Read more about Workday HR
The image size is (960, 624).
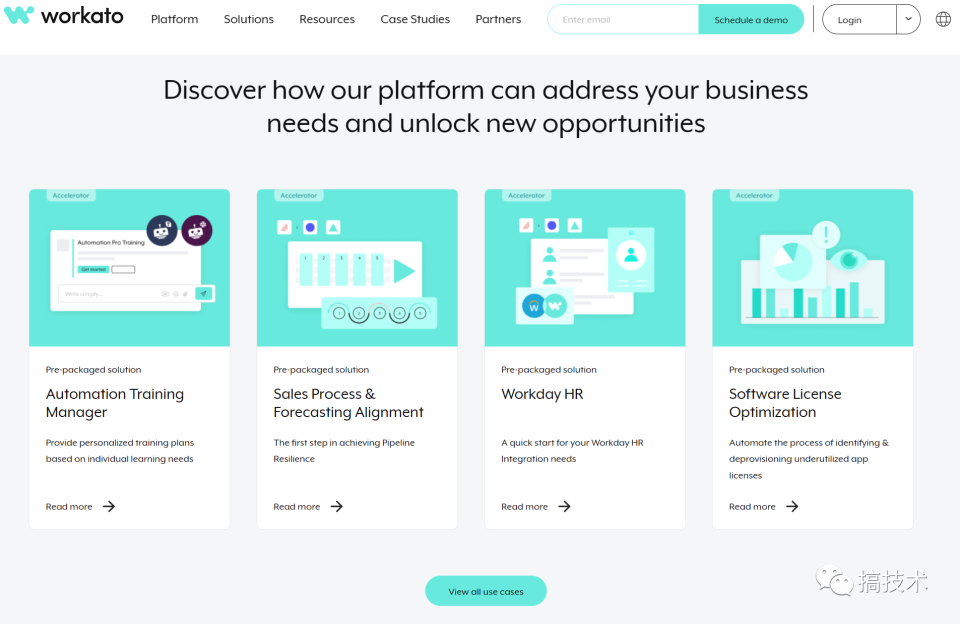tap(525, 506)
